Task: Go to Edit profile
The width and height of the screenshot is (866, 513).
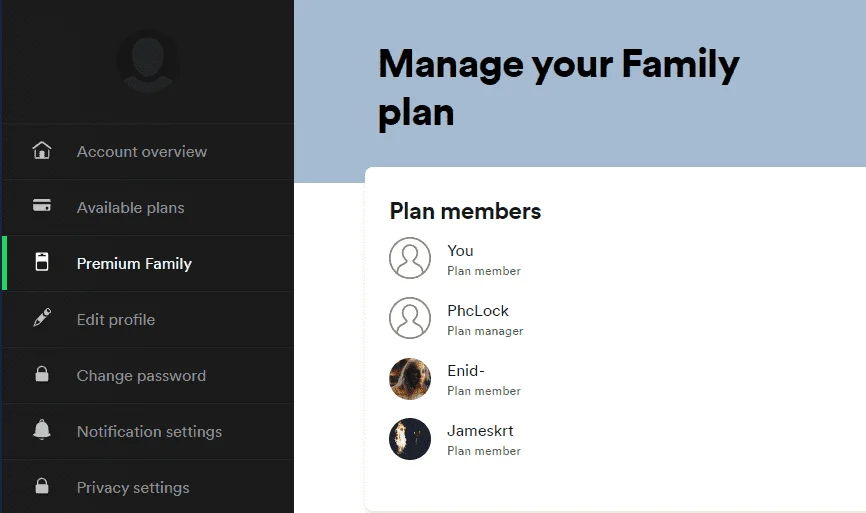Action: pos(148,320)
